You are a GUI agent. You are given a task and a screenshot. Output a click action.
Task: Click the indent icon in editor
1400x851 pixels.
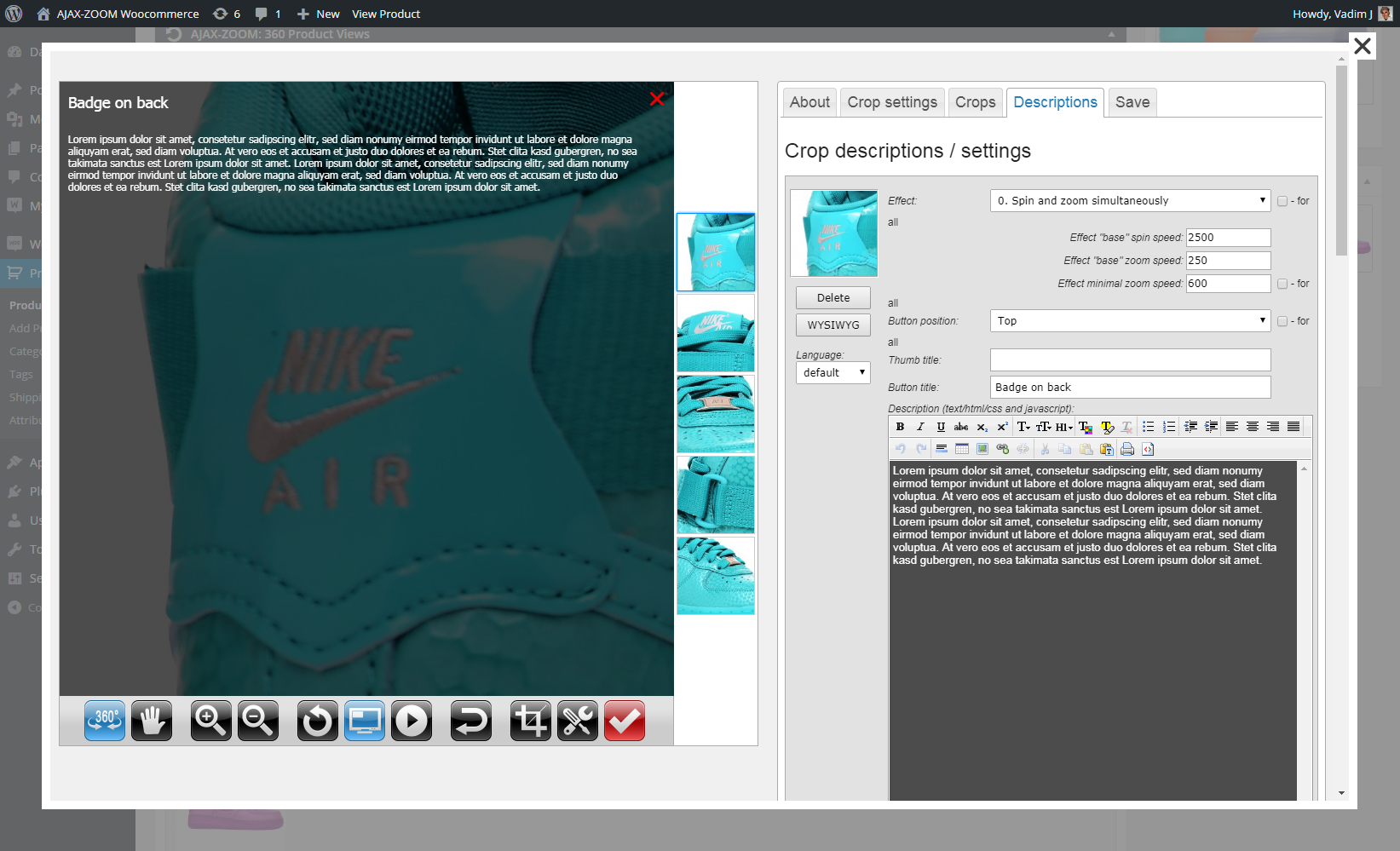1211,427
